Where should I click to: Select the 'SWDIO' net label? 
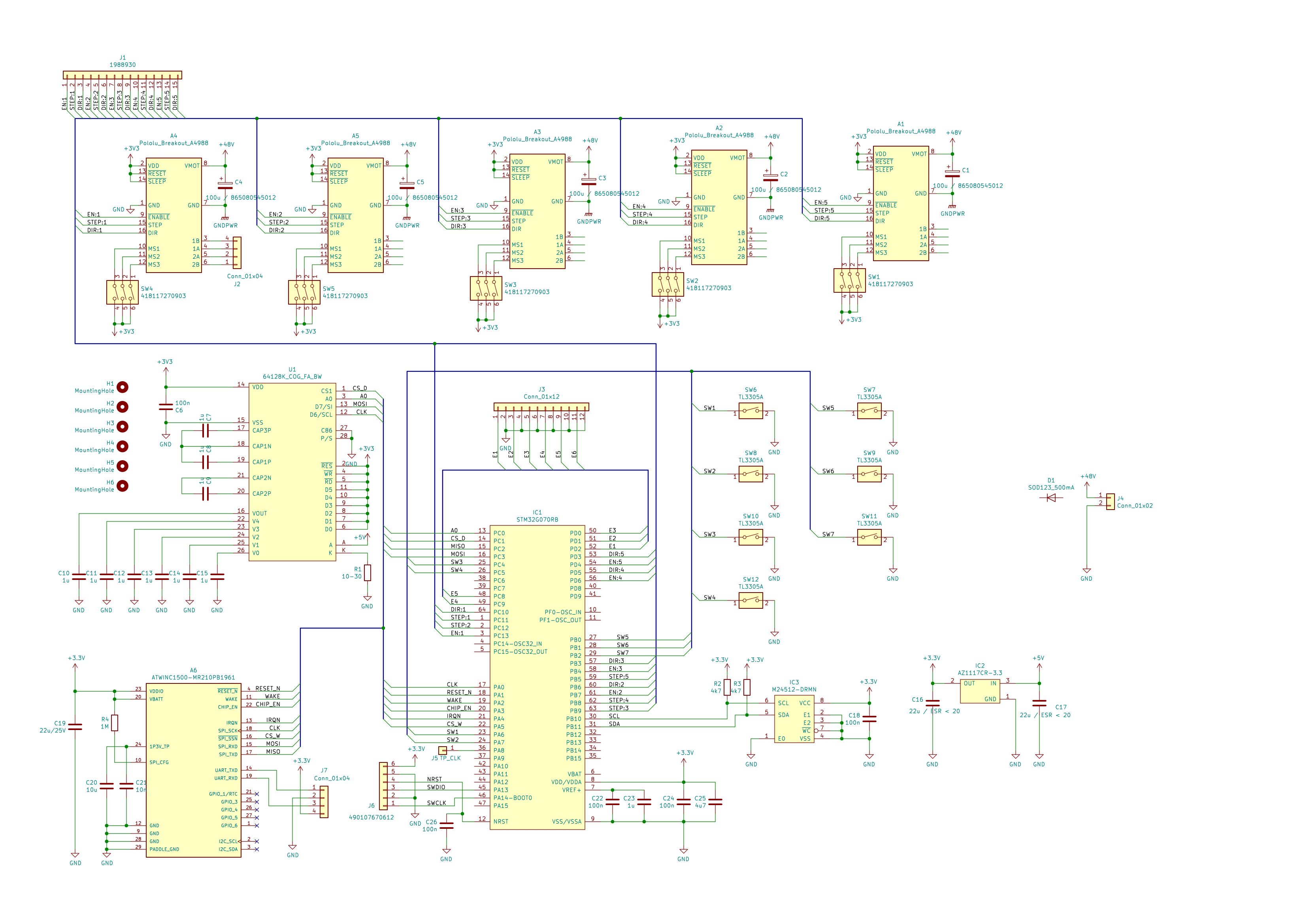click(436, 787)
